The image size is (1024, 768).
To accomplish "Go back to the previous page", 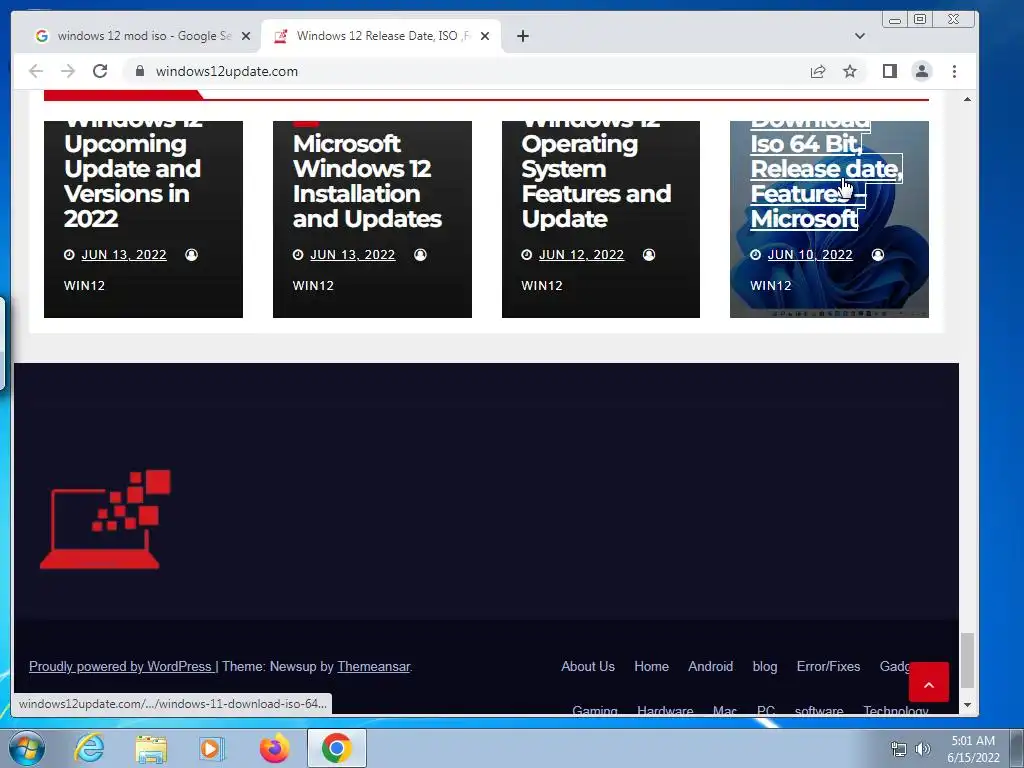I will pyautogui.click(x=36, y=71).
